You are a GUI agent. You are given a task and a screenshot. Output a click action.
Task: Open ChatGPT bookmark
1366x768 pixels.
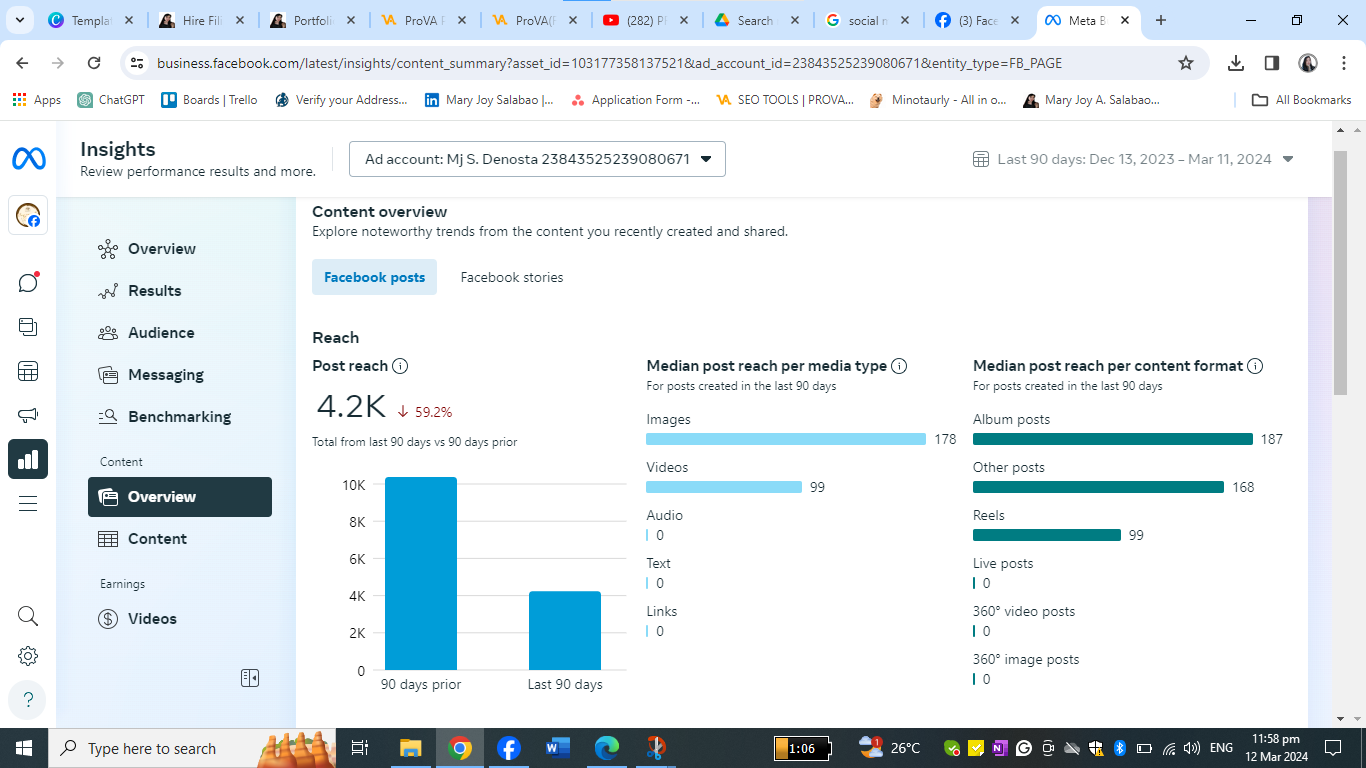(x=112, y=100)
